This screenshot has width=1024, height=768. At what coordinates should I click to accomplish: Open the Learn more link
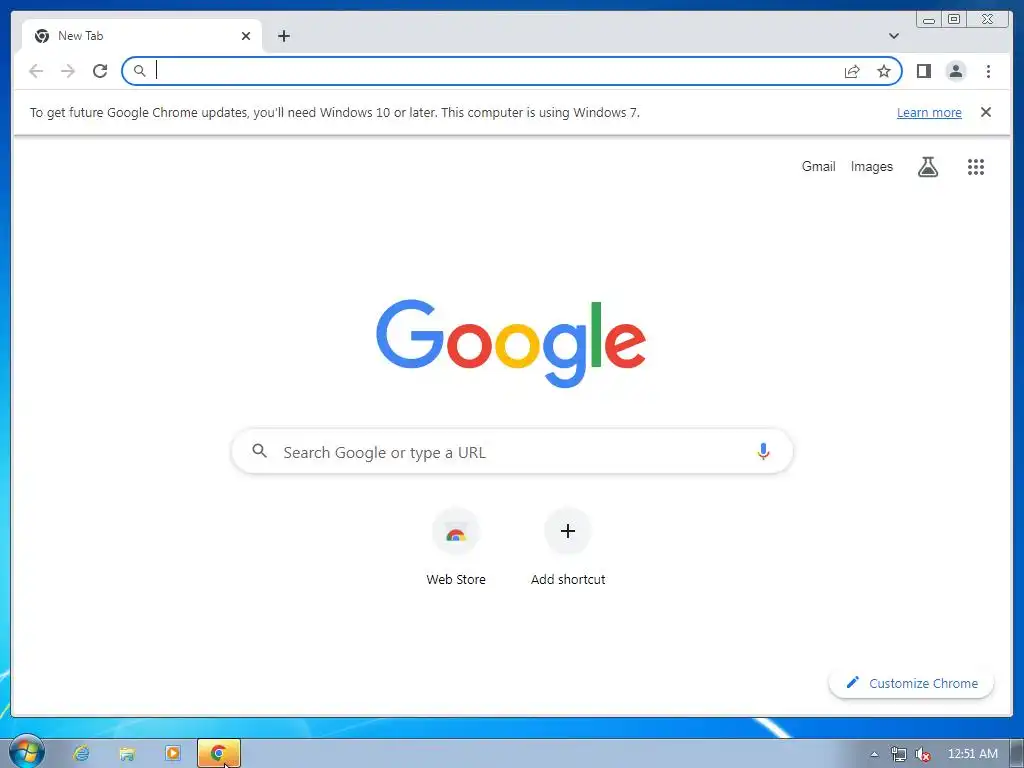pyautogui.click(x=929, y=112)
